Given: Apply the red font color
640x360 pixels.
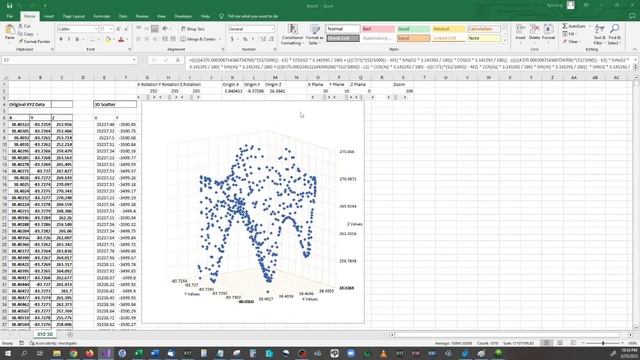Looking at the screenshot, I should 121,40.
